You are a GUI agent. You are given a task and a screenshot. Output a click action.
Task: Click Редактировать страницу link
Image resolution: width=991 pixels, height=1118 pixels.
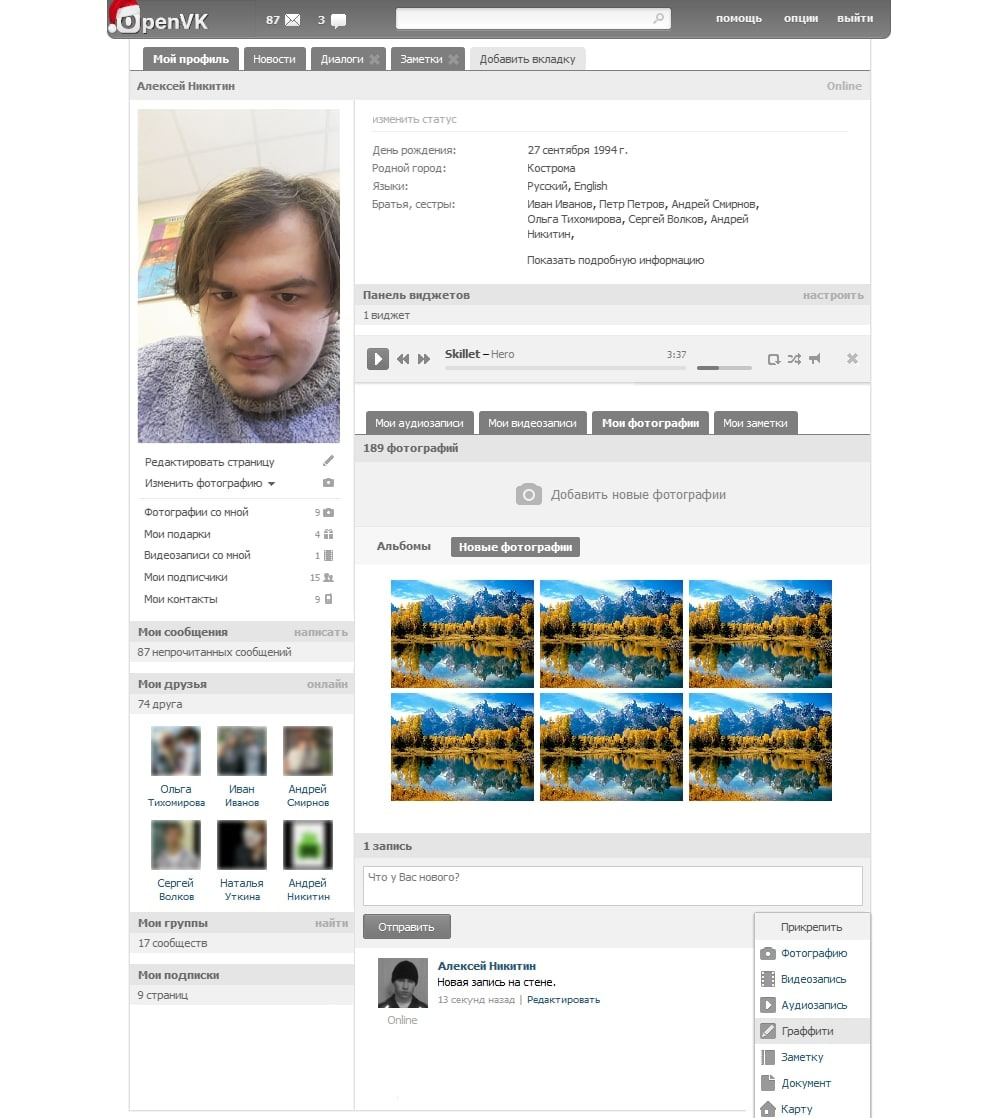210,462
